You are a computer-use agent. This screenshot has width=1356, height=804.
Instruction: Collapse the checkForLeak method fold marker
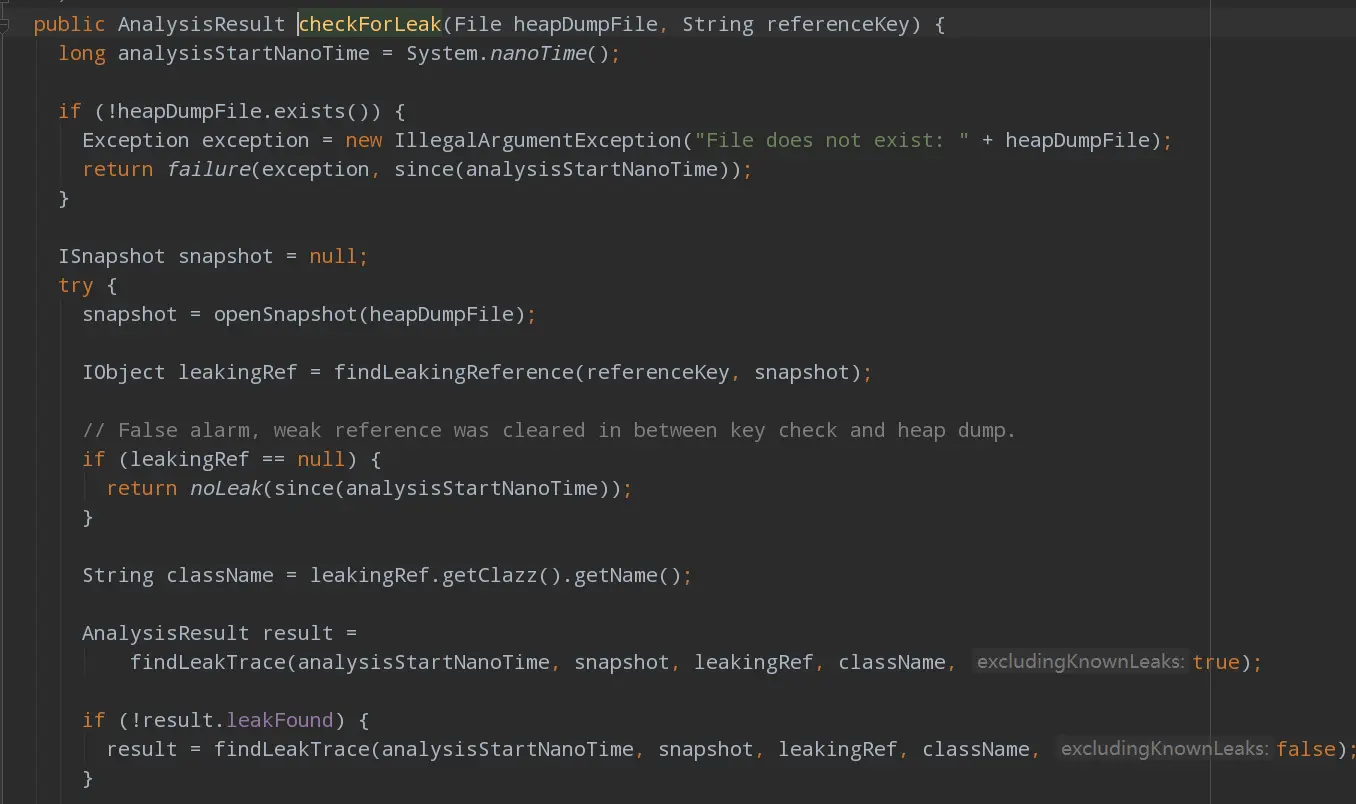click(4, 25)
